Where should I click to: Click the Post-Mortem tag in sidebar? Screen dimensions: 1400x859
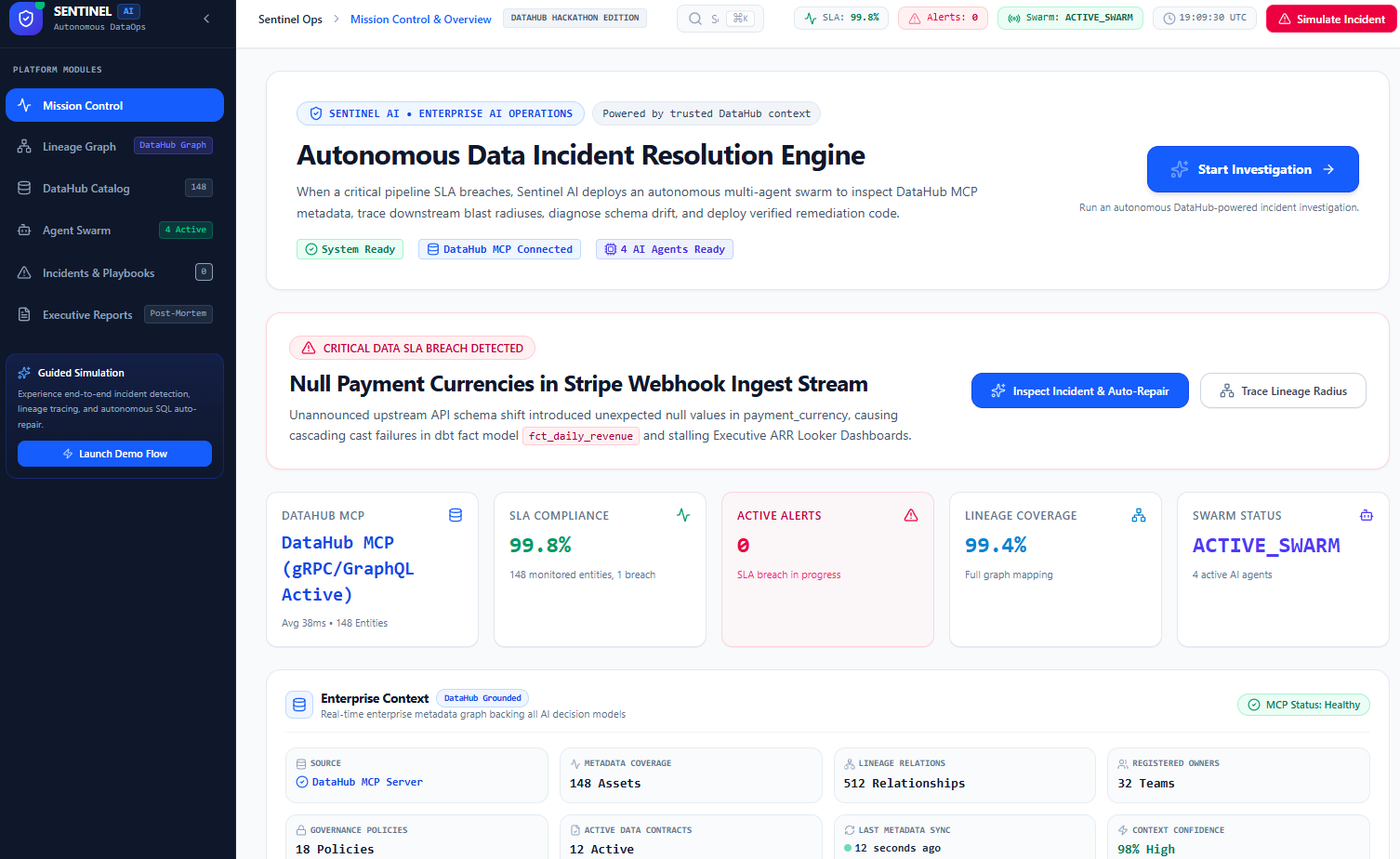pos(178,314)
